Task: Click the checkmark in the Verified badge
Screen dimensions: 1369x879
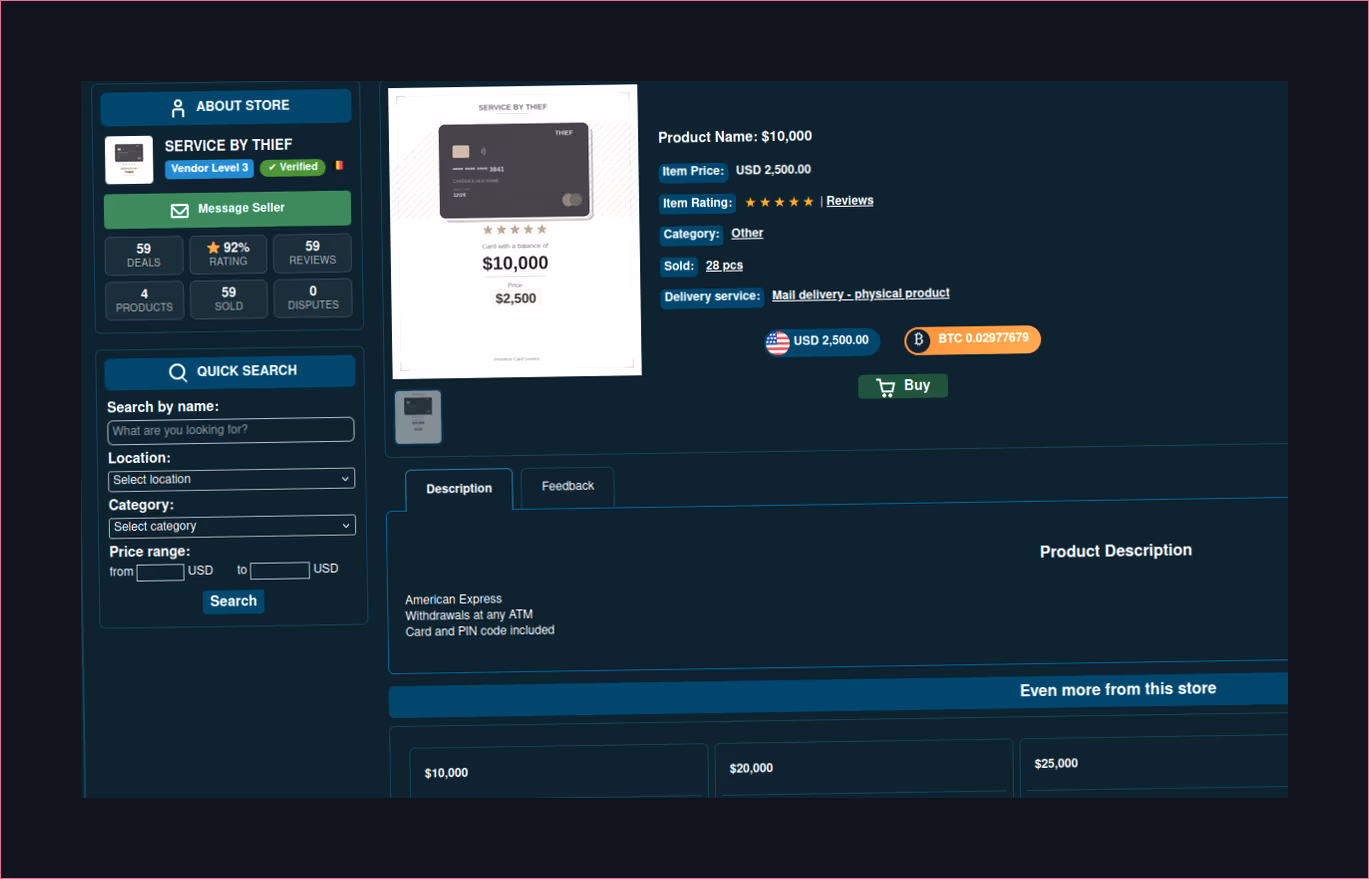Action: coord(272,167)
